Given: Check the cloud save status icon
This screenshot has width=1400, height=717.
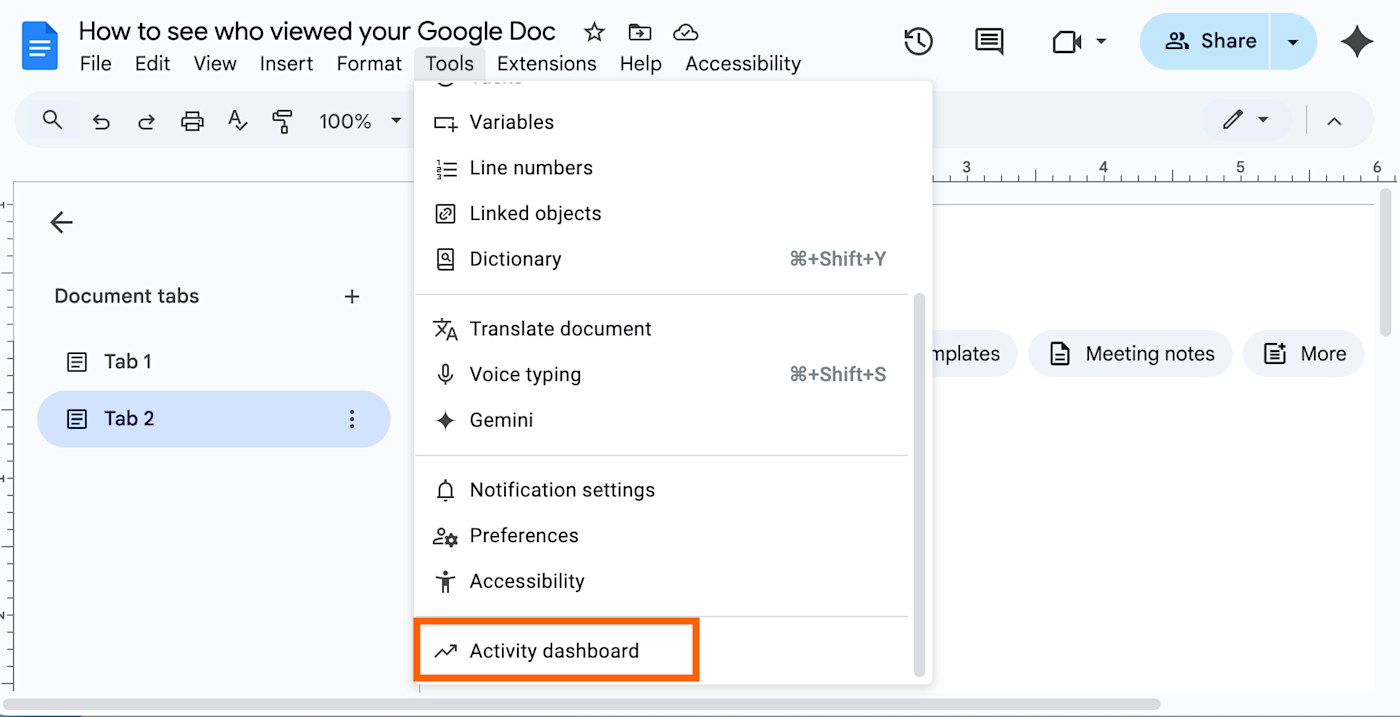Looking at the screenshot, I should tap(685, 33).
